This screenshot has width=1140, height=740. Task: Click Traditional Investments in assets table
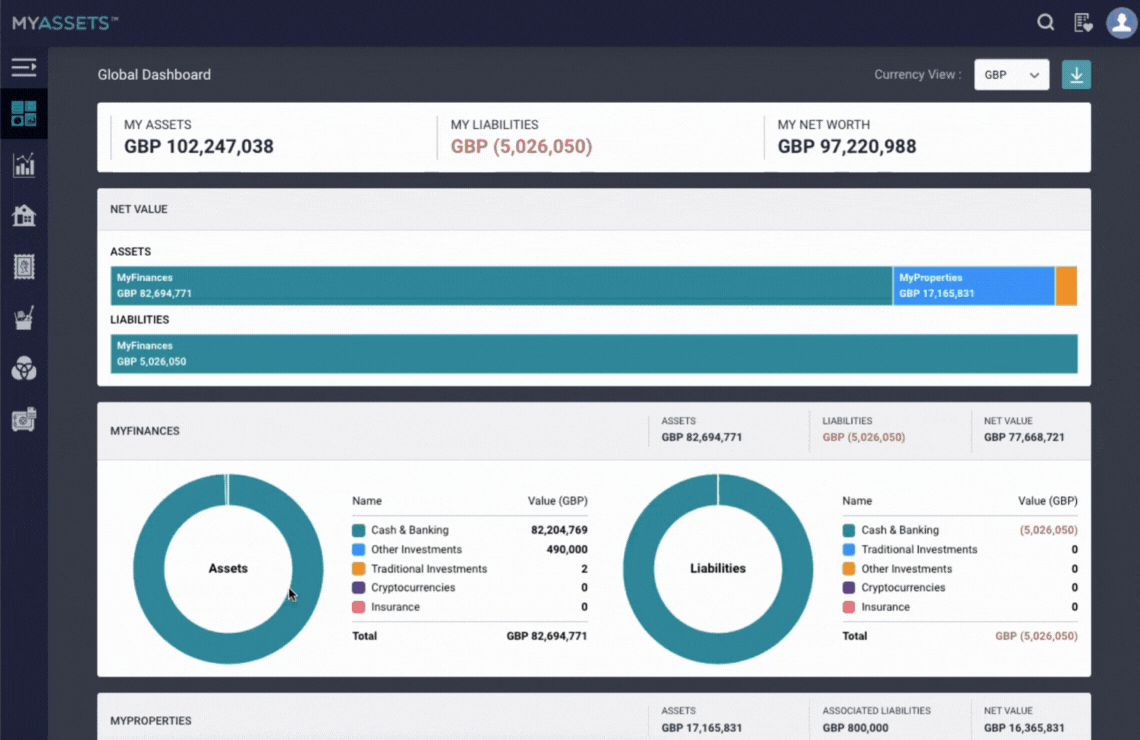point(429,568)
